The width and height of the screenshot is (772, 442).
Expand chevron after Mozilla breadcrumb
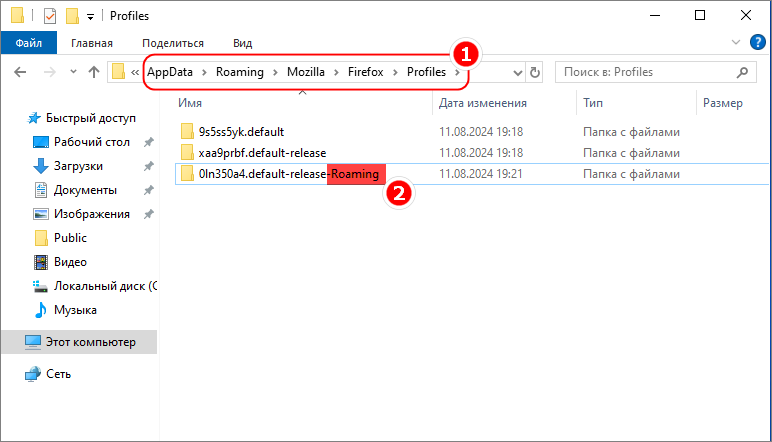pos(336,72)
